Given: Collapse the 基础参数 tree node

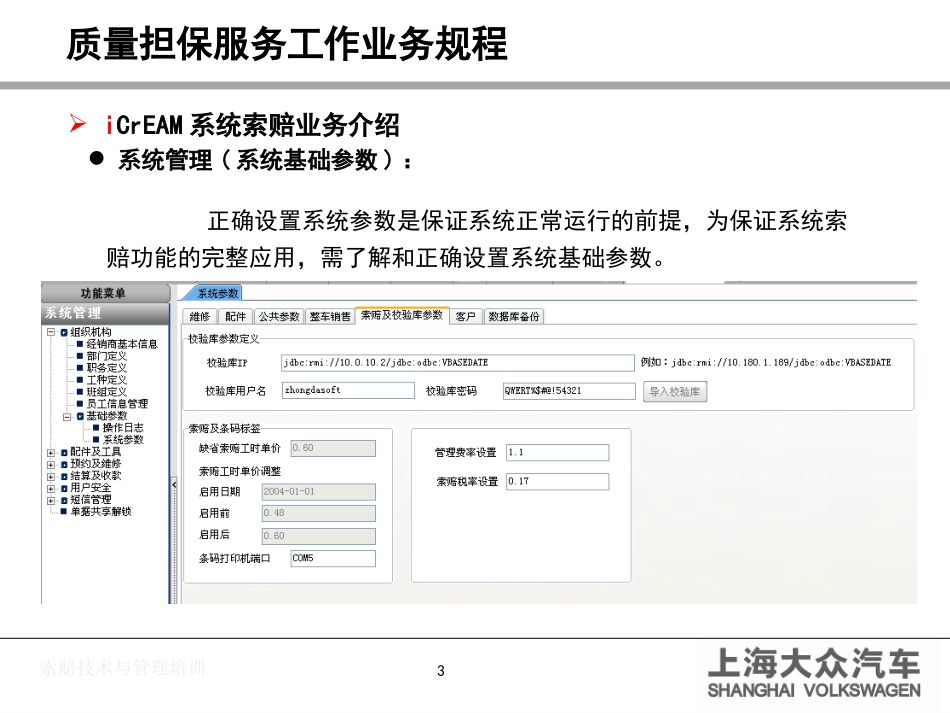Looking at the screenshot, I should point(67,416).
